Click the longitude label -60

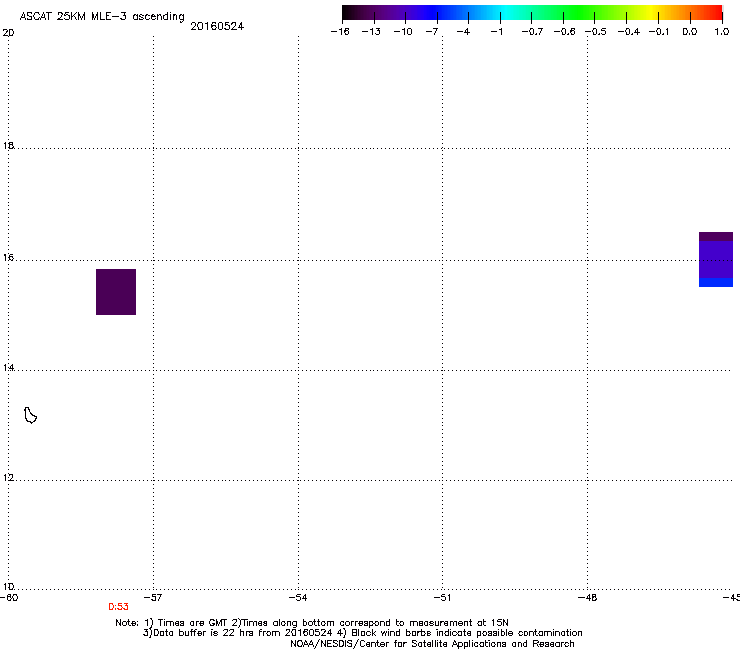pyautogui.click(x=9, y=598)
